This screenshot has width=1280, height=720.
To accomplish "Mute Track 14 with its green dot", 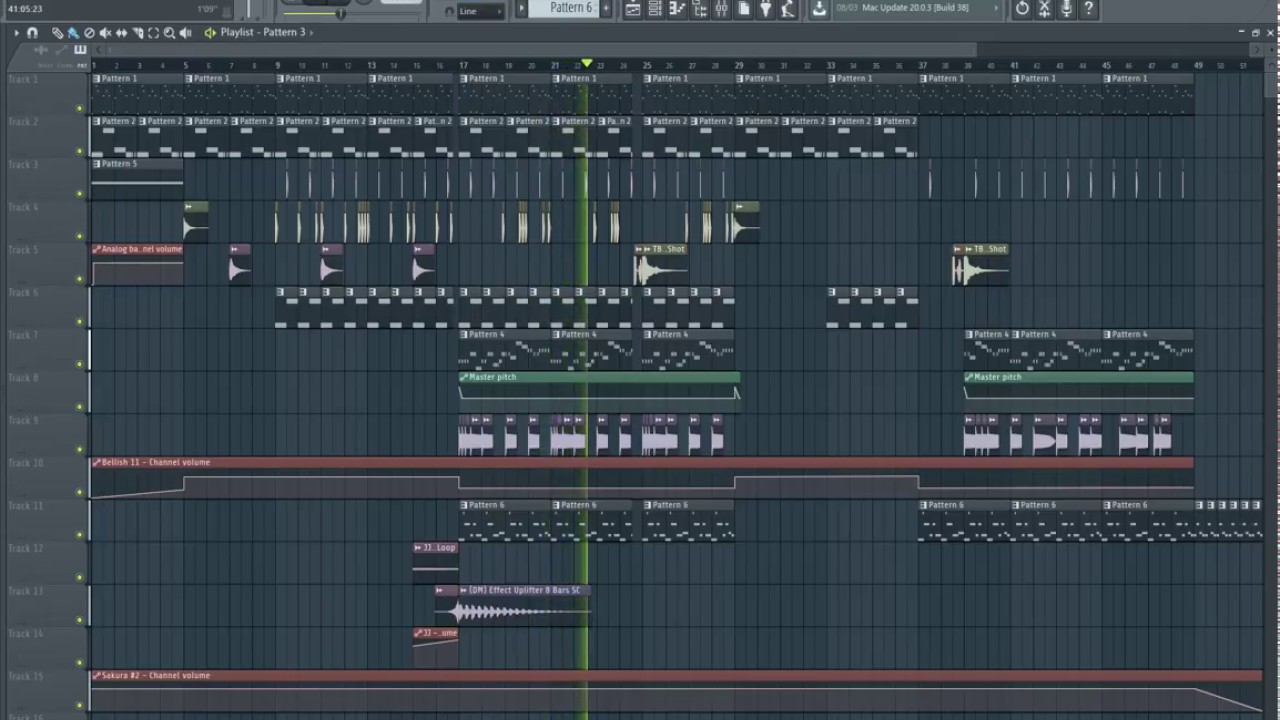I will (x=80, y=663).
